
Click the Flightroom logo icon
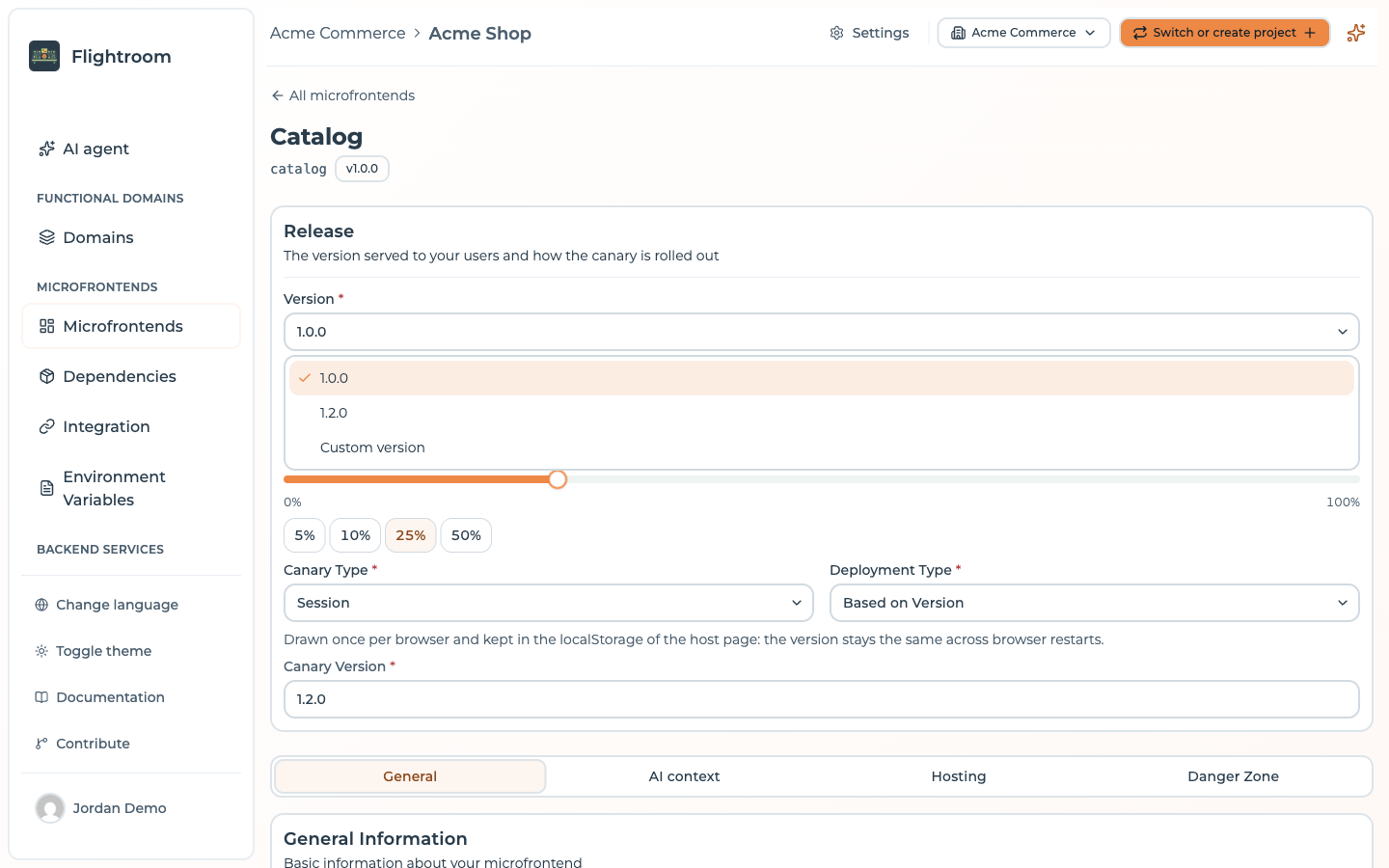44,56
